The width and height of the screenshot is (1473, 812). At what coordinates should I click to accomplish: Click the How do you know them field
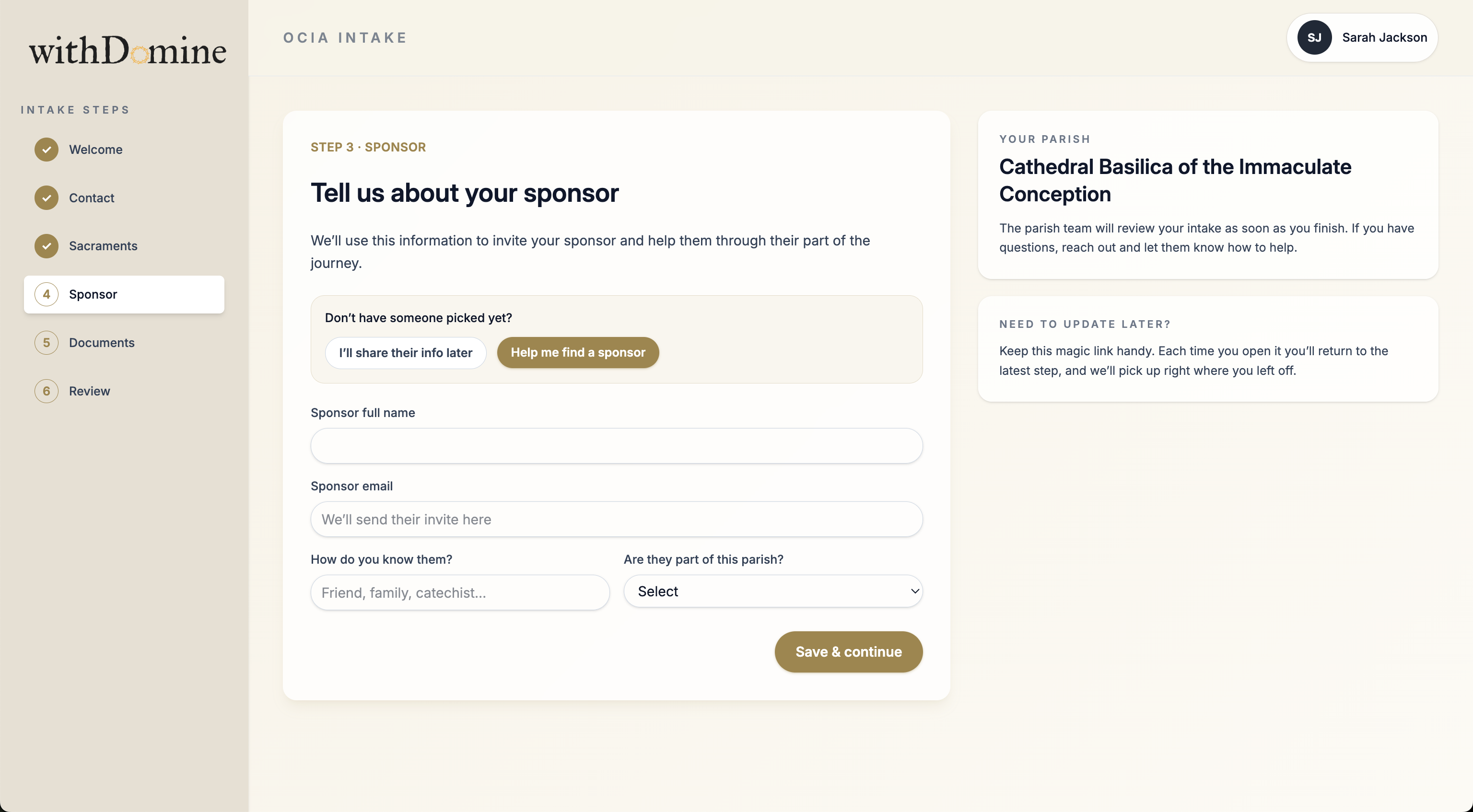click(x=459, y=592)
